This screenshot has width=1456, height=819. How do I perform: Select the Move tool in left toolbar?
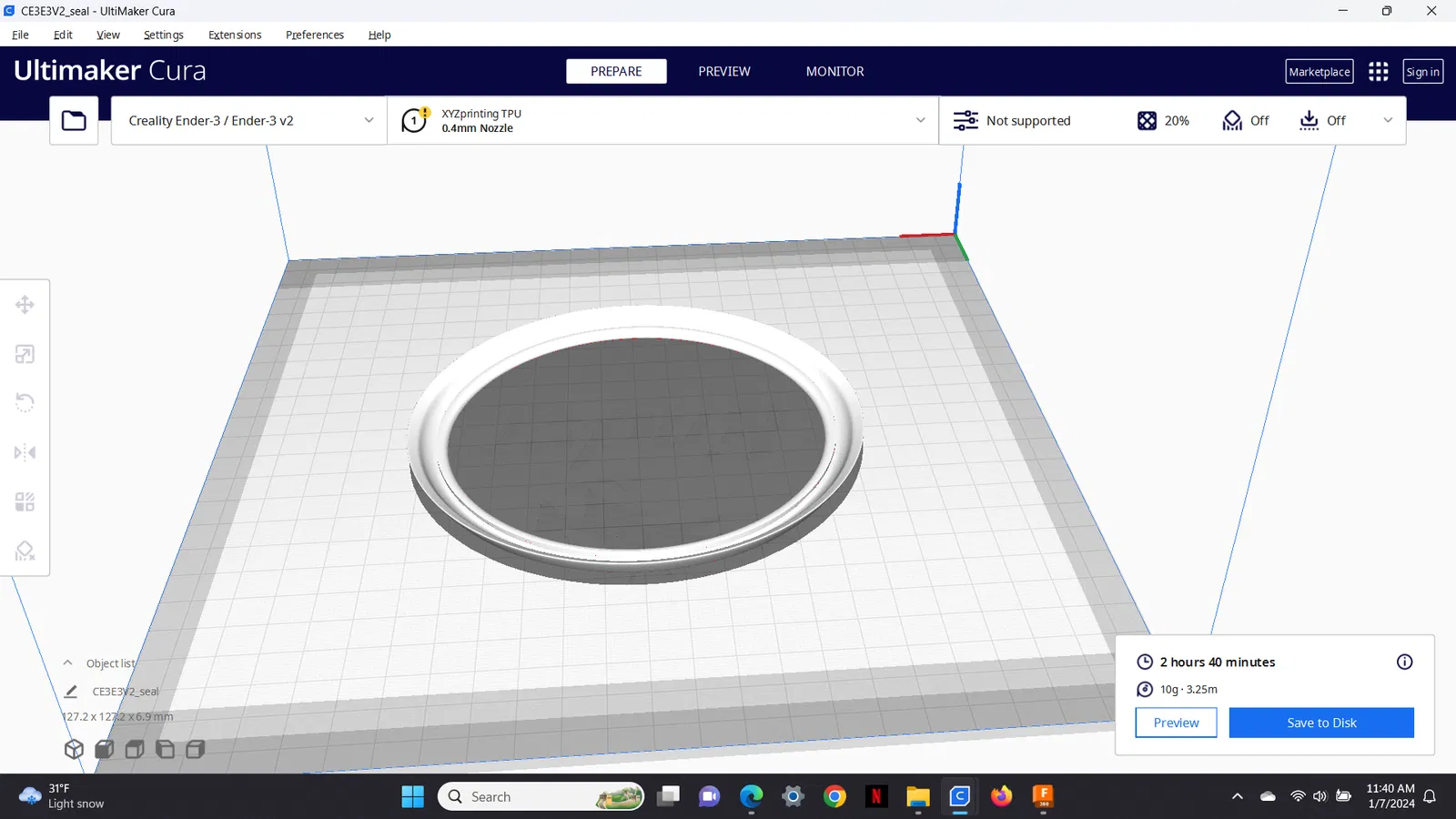click(25, 305)
